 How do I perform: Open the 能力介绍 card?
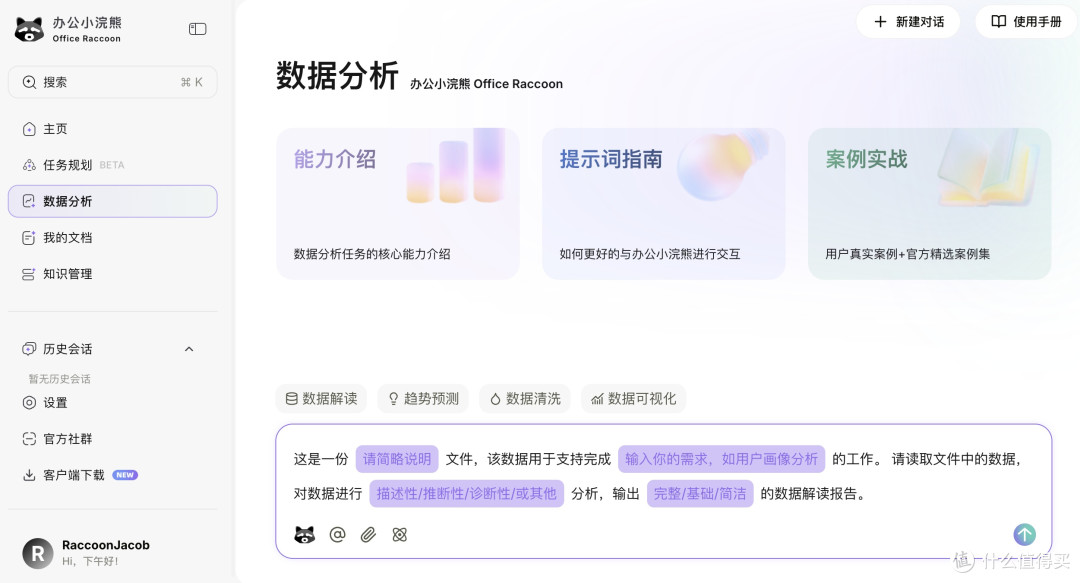pyautogui.click(x=398, y=203)
